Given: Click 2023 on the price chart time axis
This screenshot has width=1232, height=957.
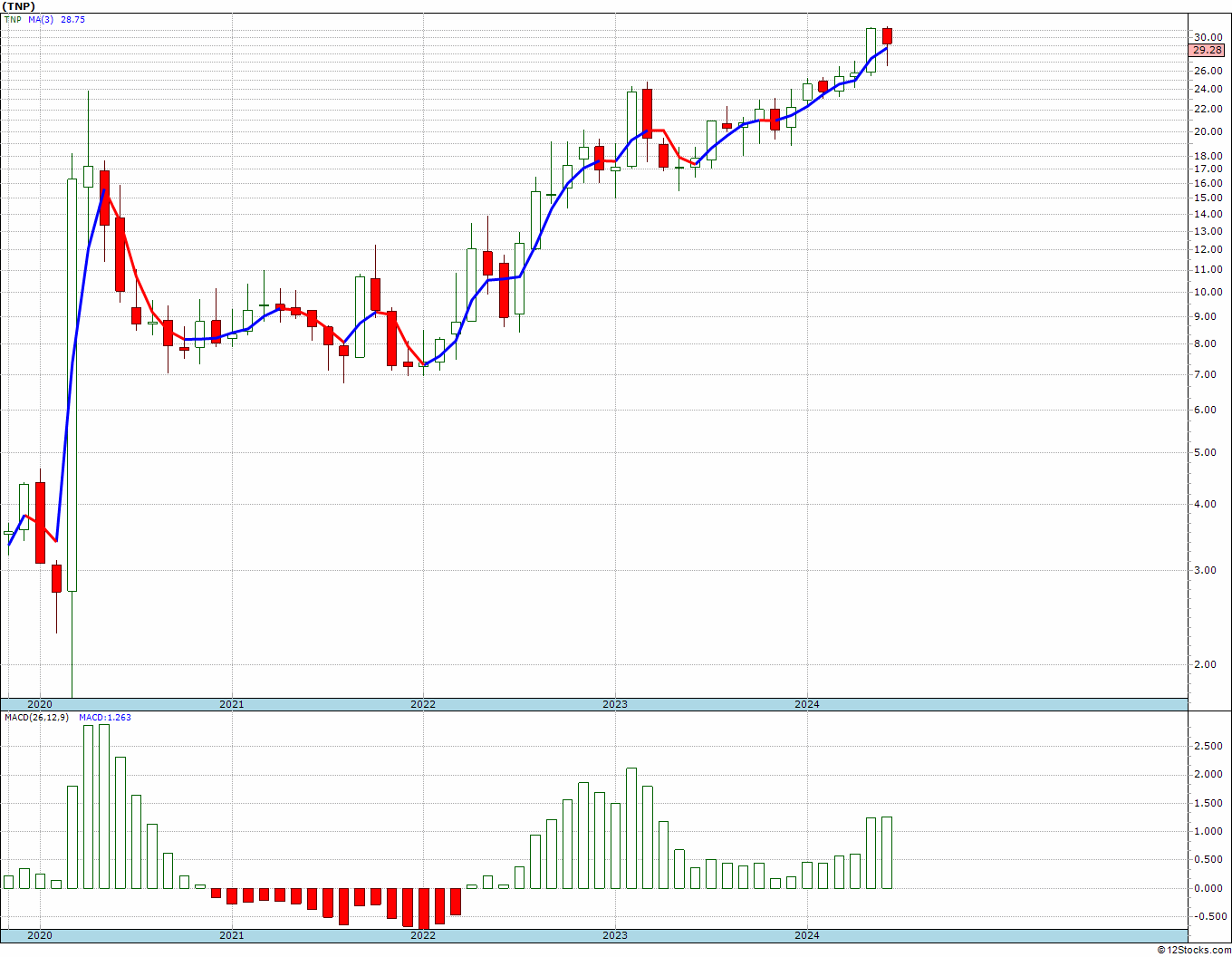Looking at the screenshot, I should (615, 704).
